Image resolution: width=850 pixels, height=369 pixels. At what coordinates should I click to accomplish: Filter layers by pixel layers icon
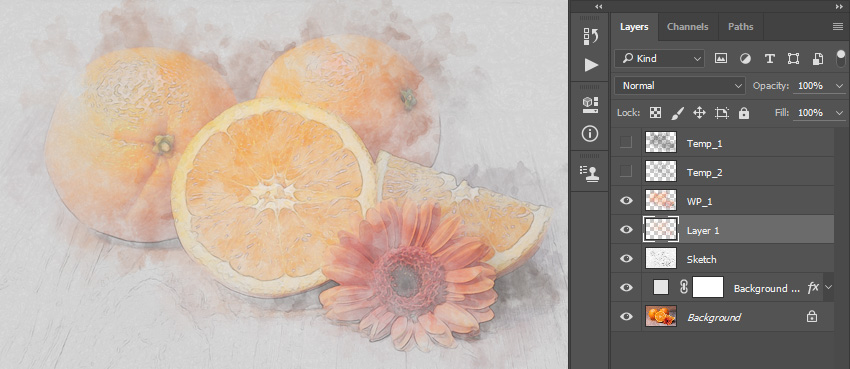720,59
